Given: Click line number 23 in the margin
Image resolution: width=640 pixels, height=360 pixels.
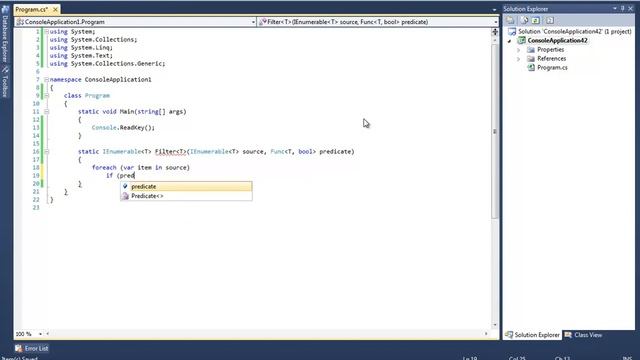Looking at the screenshot, I should pyautogui.click(x=36, y=207).
